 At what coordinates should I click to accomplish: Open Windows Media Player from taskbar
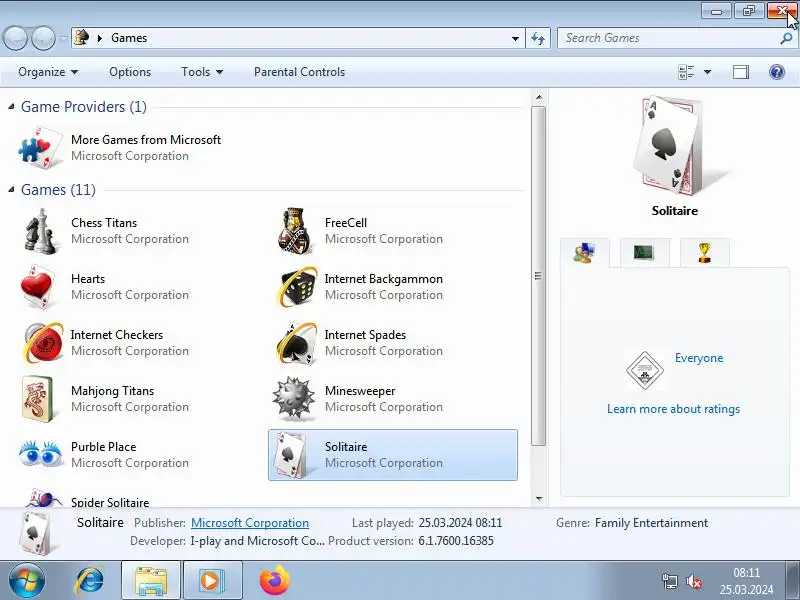coord(212,581)
